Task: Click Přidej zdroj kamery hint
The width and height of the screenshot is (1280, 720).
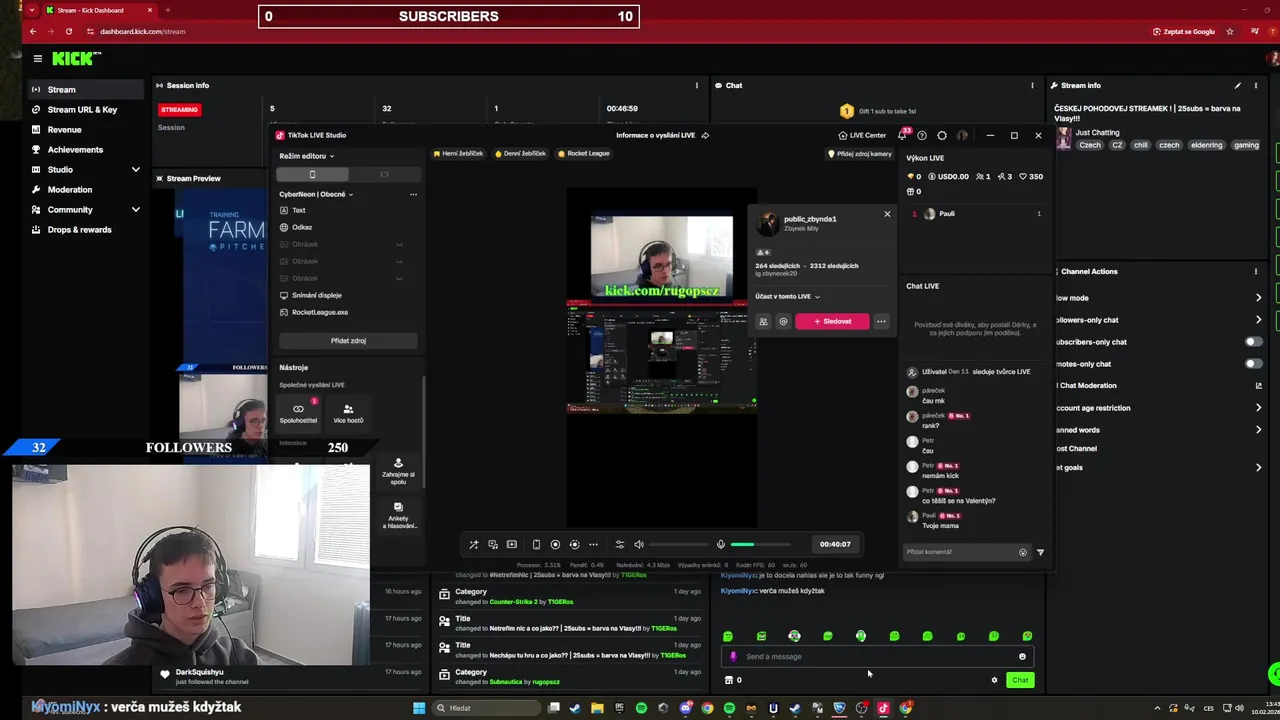Action: [860, 154]
